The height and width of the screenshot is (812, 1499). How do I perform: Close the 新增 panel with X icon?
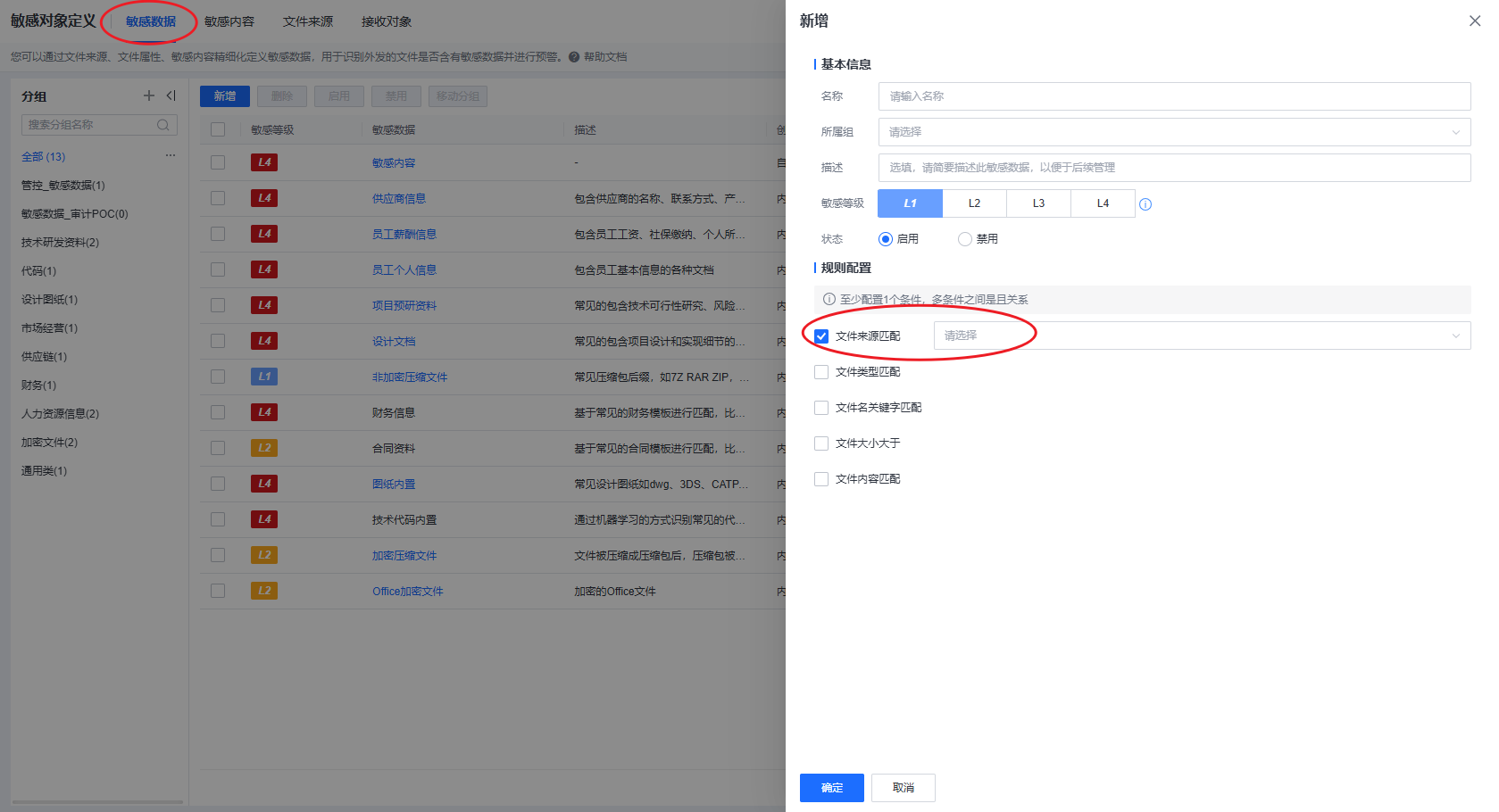pos(1475,21)
